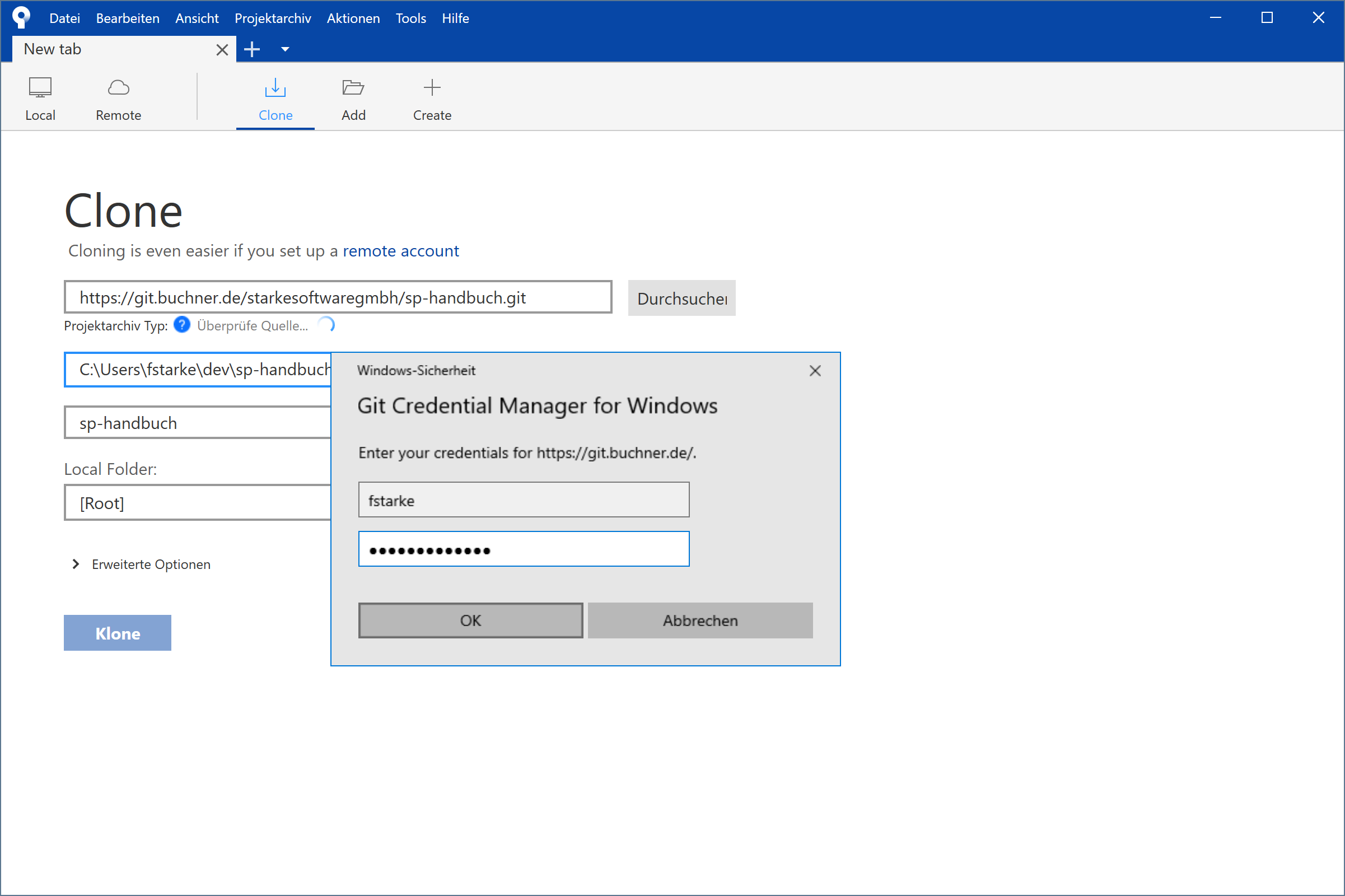The height and width of the screenshot is (896, 1345).
Task: Open the Aktionen menu
Action: click(353, 18)
